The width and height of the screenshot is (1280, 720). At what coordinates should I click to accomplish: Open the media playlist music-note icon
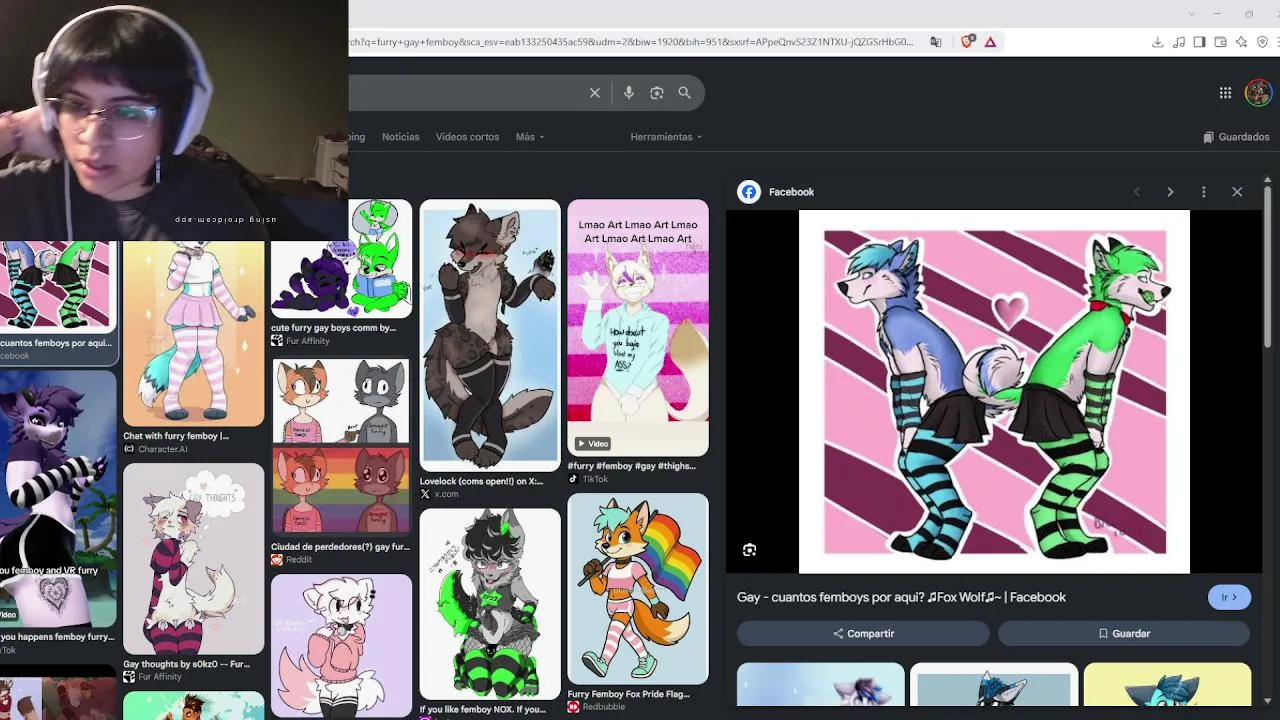[1179, 42]
